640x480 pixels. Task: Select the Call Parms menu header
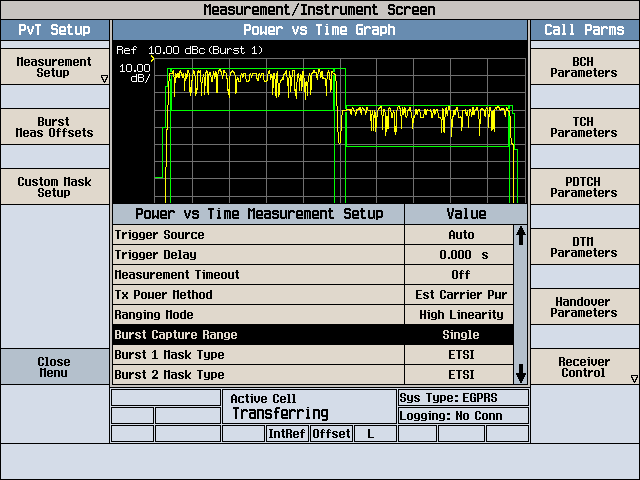tap(584, 30)
